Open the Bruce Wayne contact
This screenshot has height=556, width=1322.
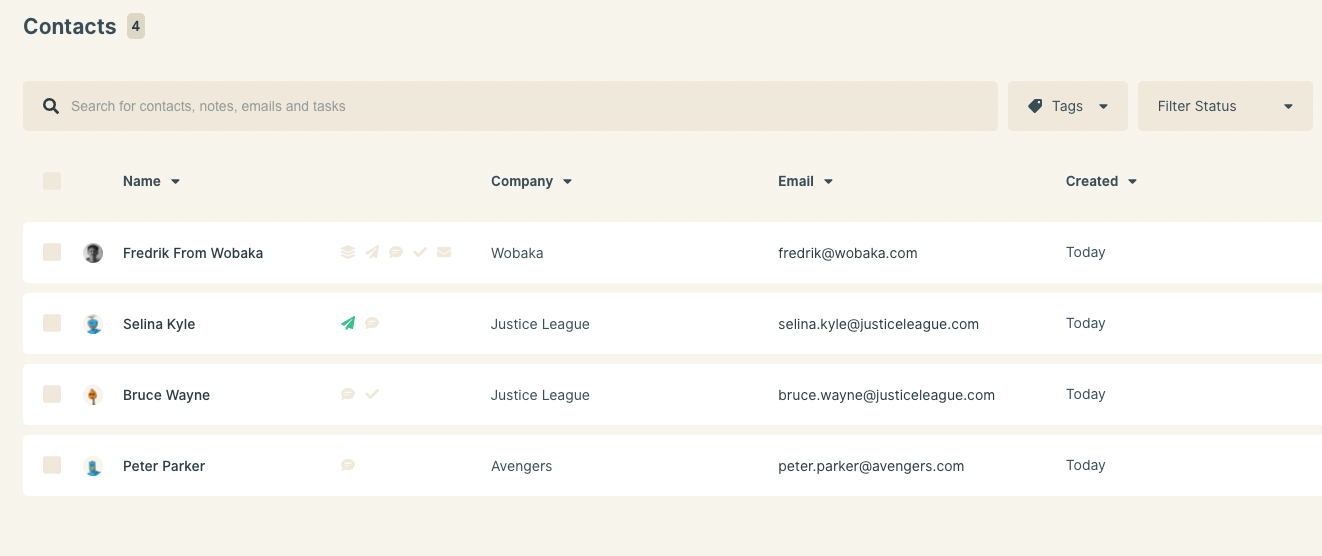coord(166,395)
